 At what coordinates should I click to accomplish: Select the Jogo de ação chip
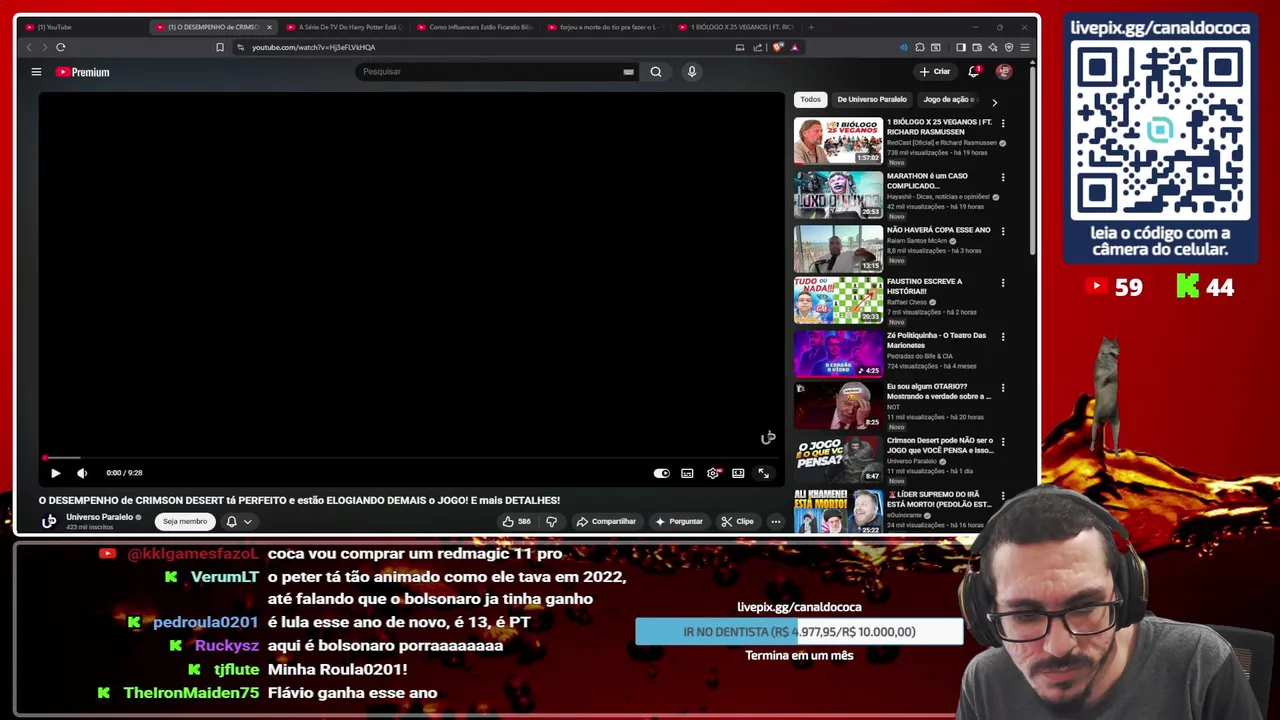948,99
